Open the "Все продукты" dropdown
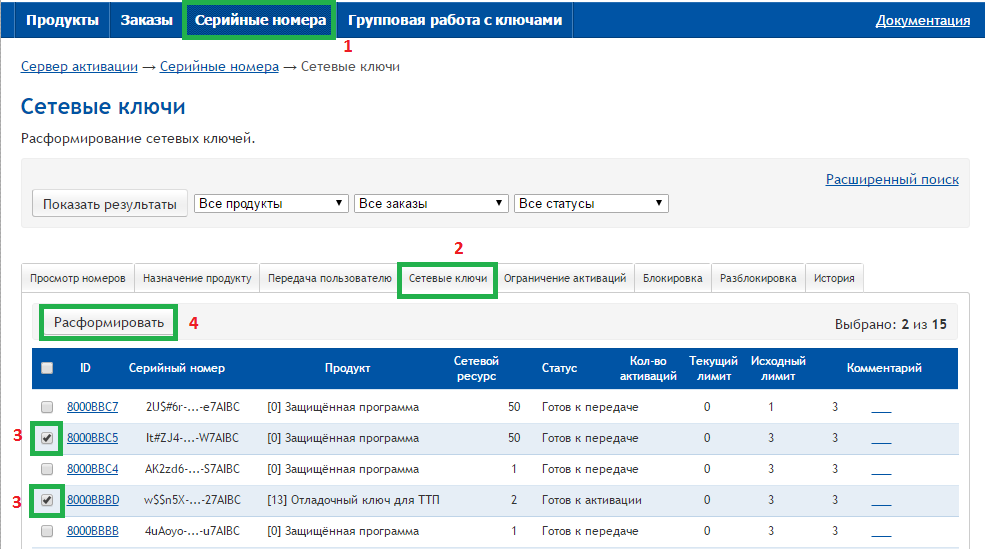The height and width of the screenshot is (549, 985). coord(271,203)
